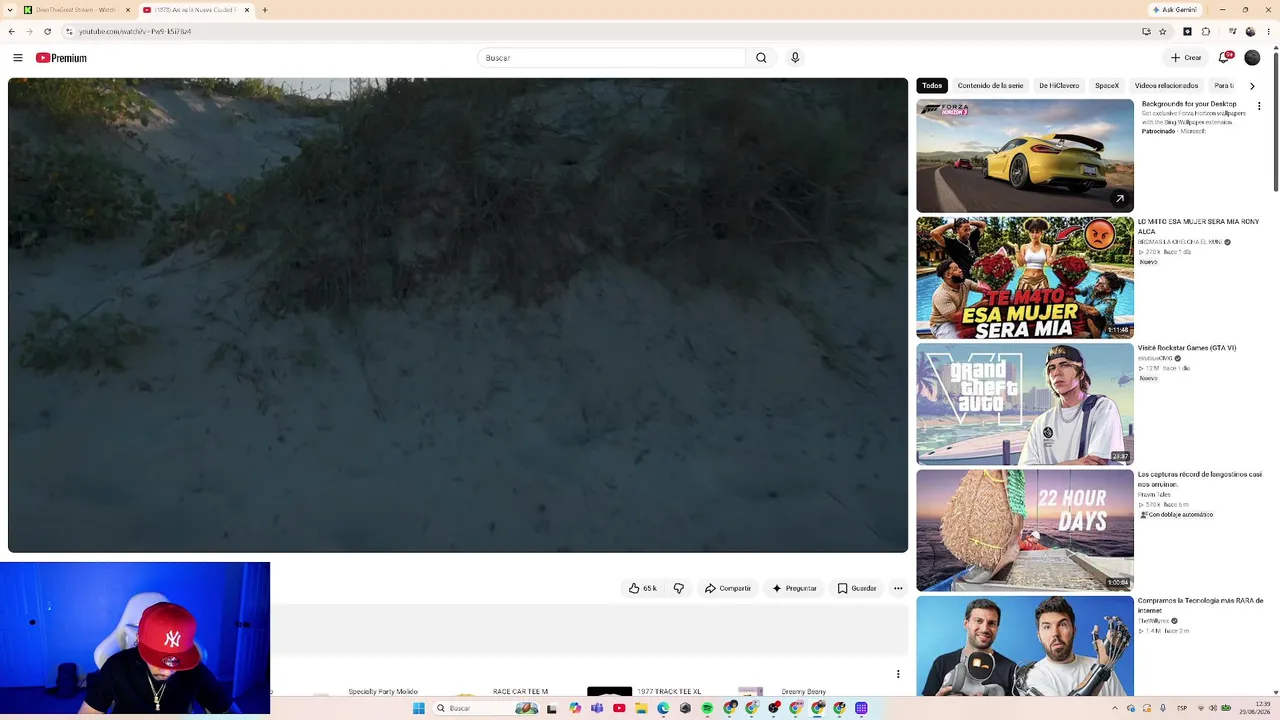Go back in the browser
Viewport: 1280px width, 720px height.
click(x=12, y=31)
